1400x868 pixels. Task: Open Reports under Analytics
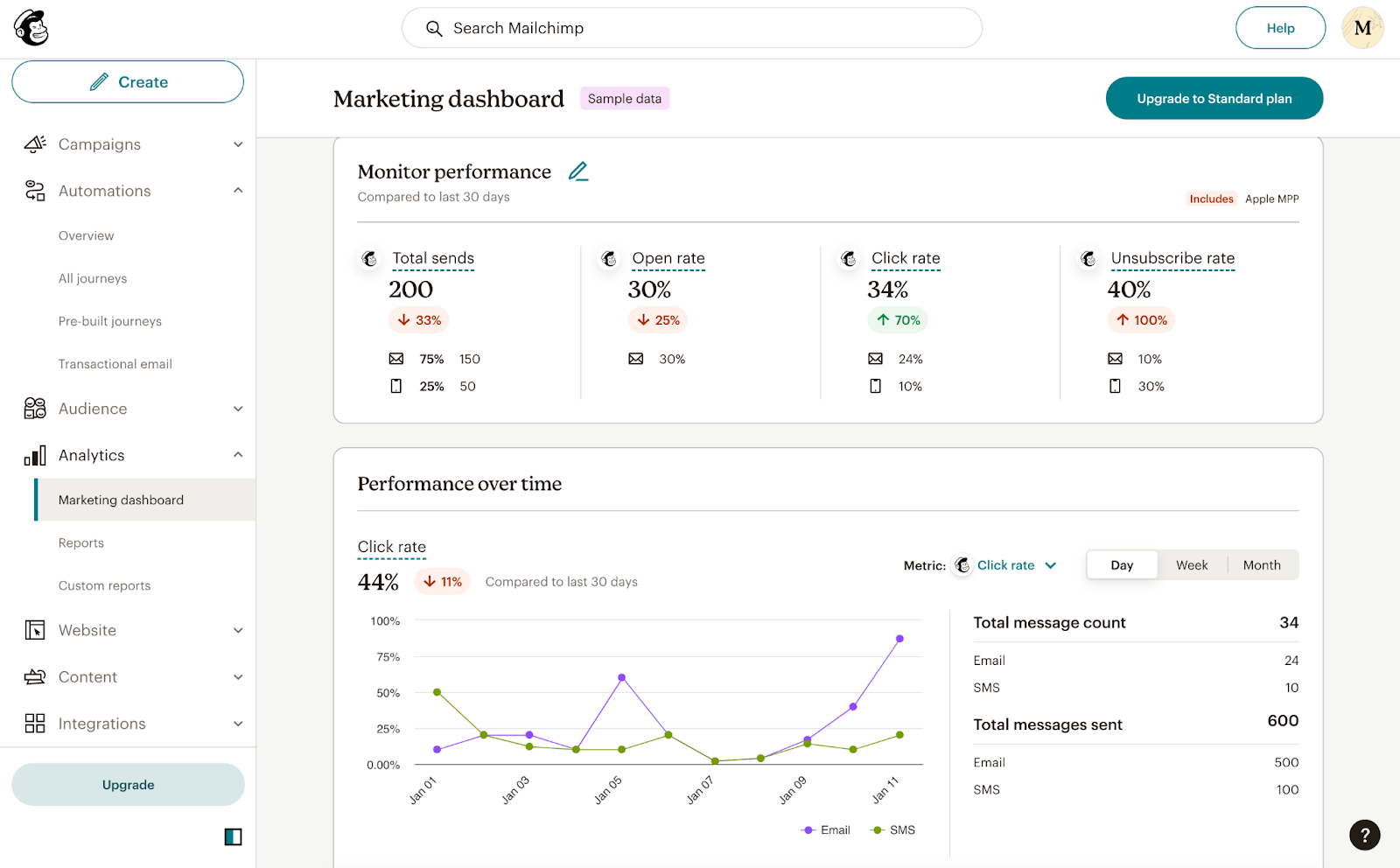click(x=81, y=542)
